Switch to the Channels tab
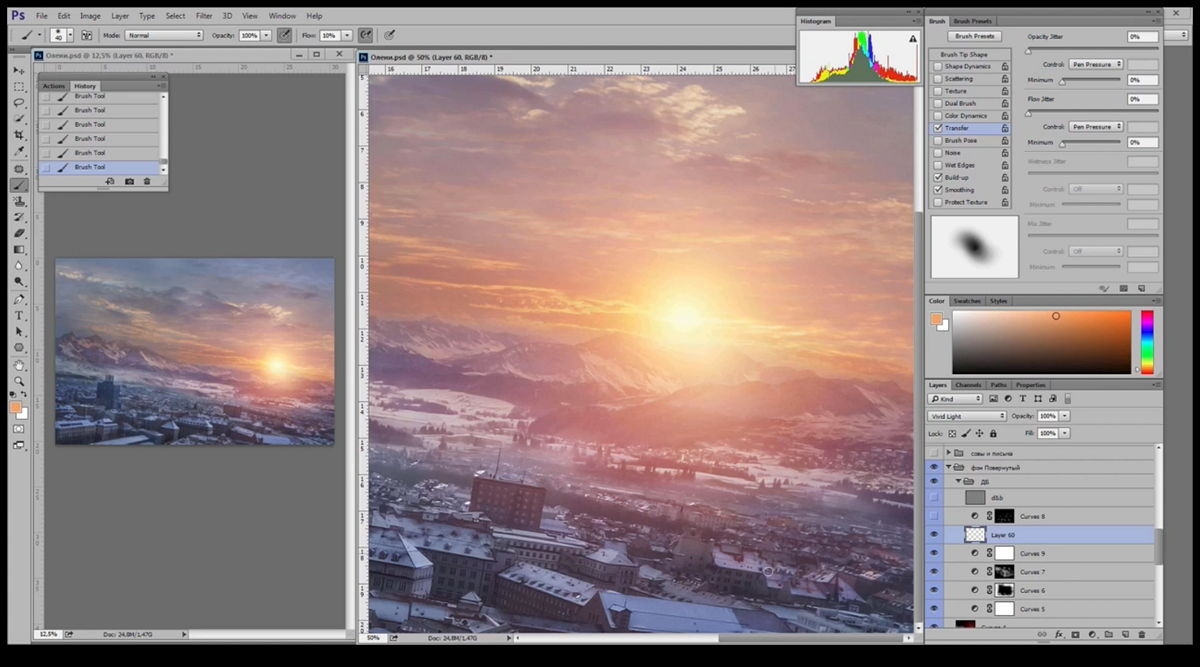 coord(968,385)
